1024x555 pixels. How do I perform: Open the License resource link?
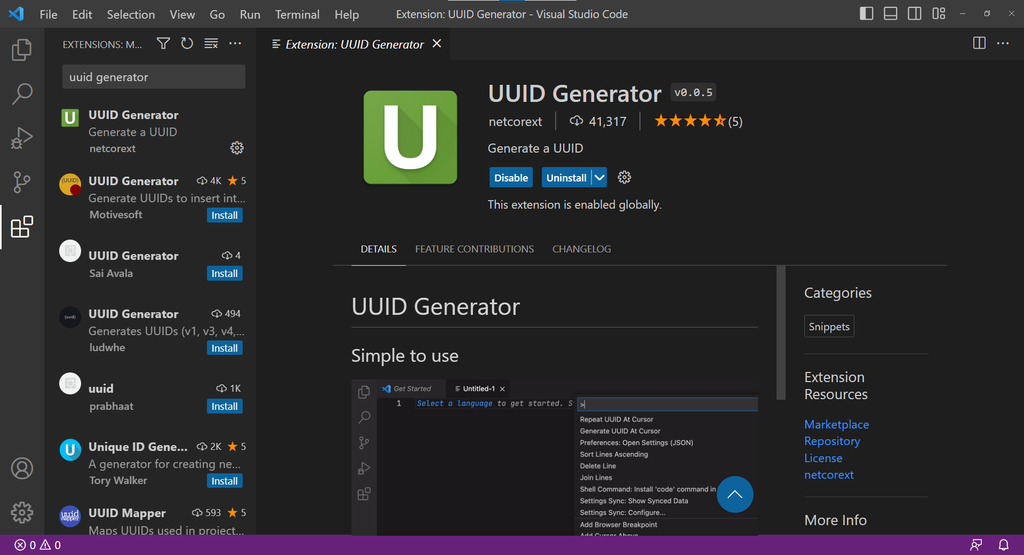[823, 458]
